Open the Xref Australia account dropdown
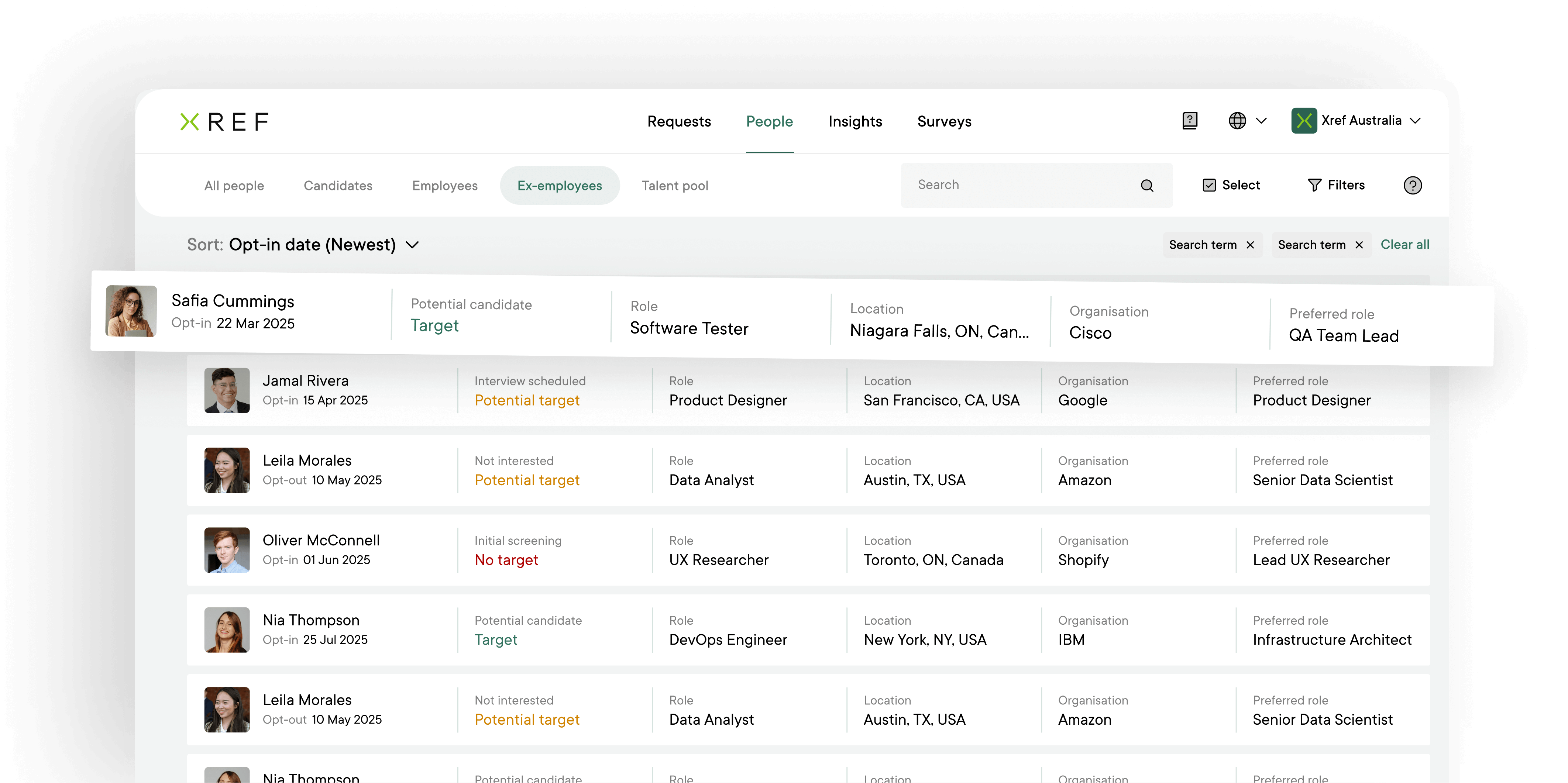1568x783 pixels. coord(1415,120)
